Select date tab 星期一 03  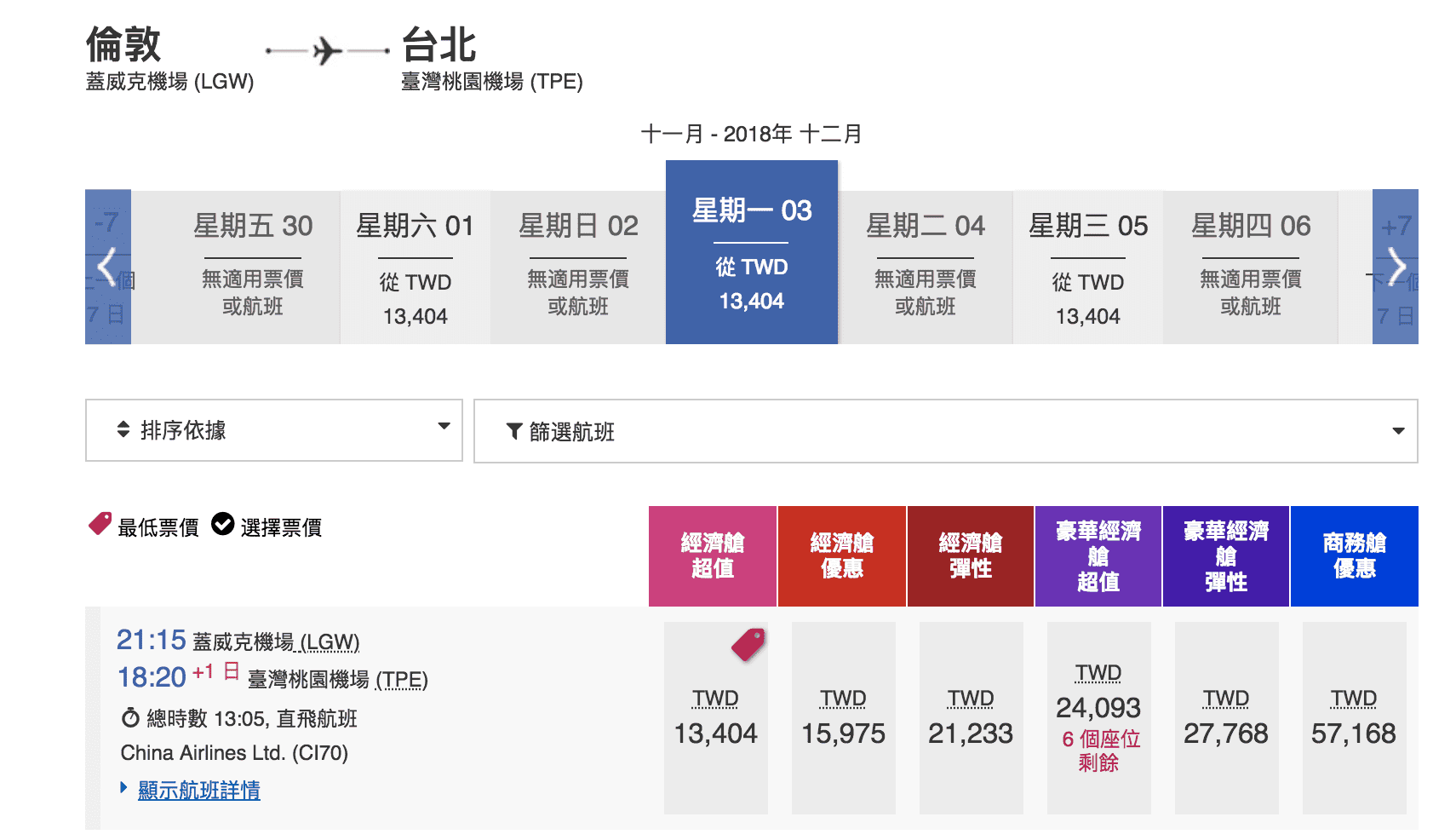(752, 253)
